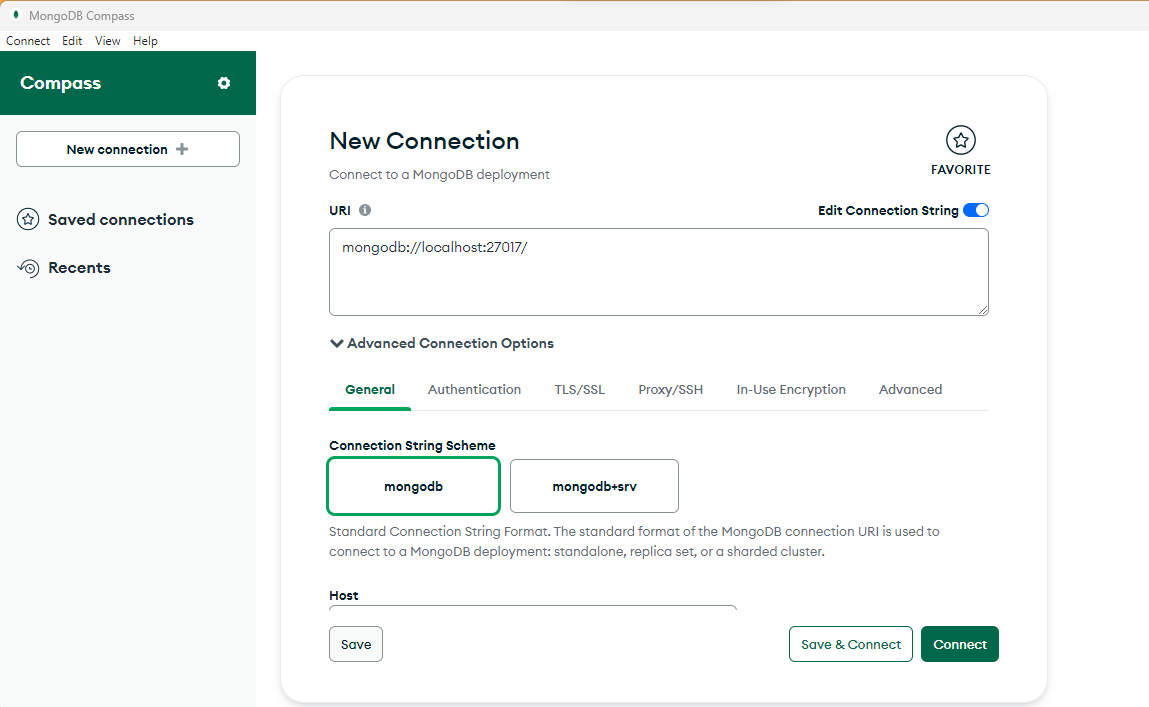Open Compass settings gear icon
1149x707 pixels.
pos(223,84)
